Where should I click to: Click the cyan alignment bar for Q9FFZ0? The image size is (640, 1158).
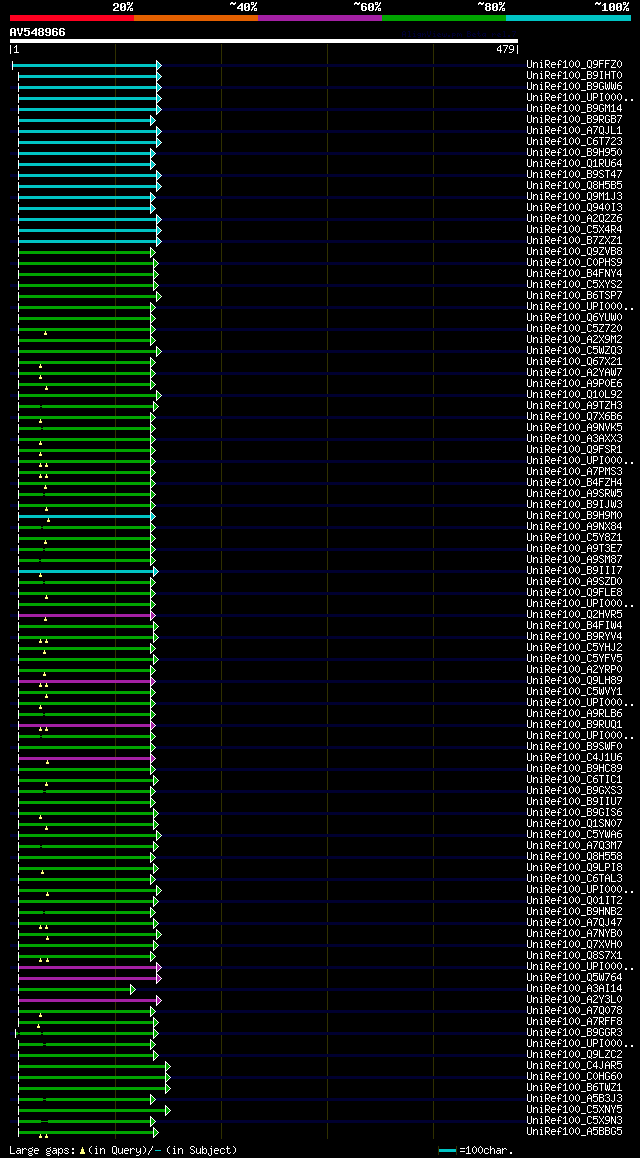(x=86, y=66)
